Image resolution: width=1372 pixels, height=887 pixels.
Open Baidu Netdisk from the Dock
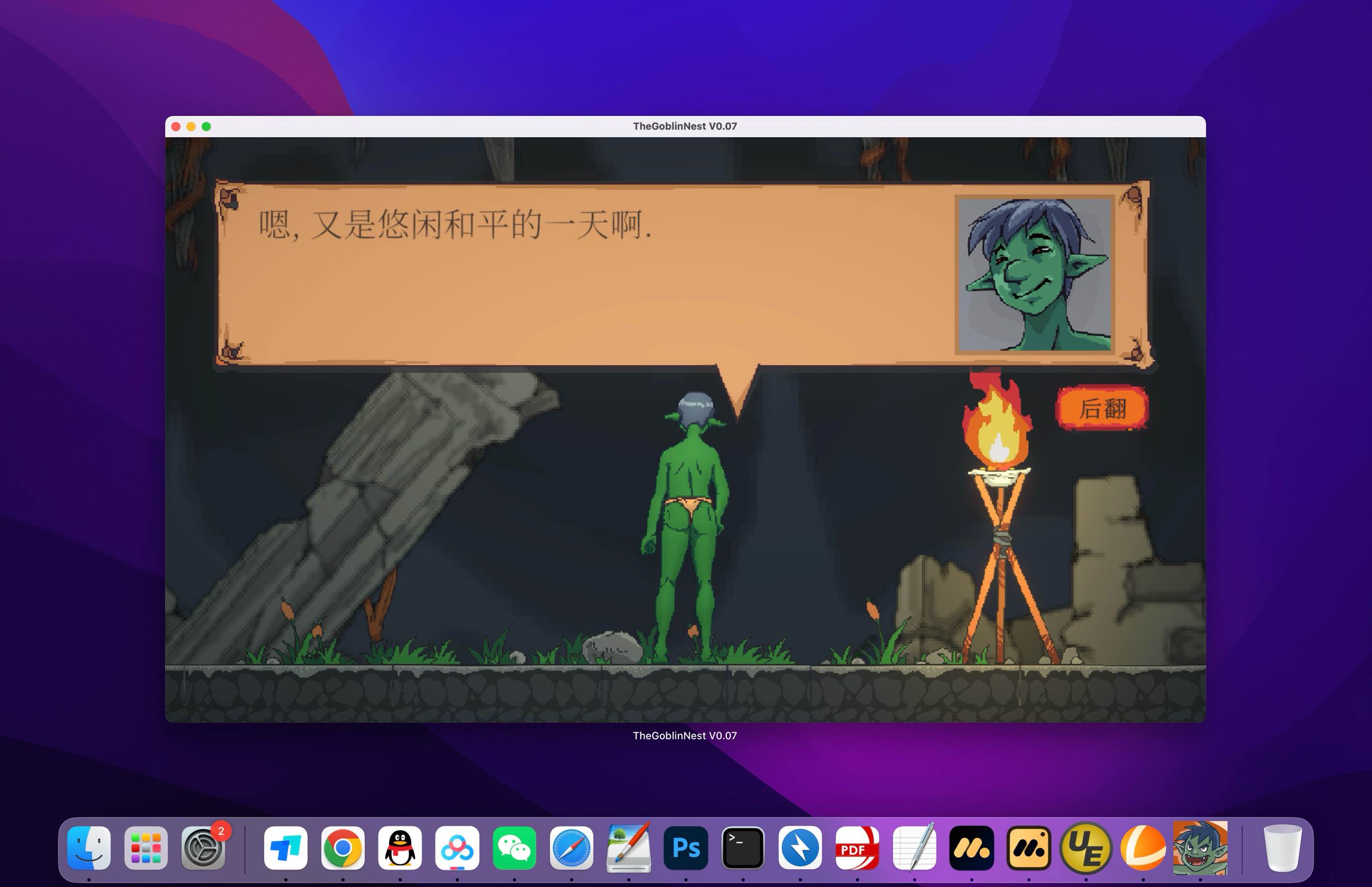(458, 848)
